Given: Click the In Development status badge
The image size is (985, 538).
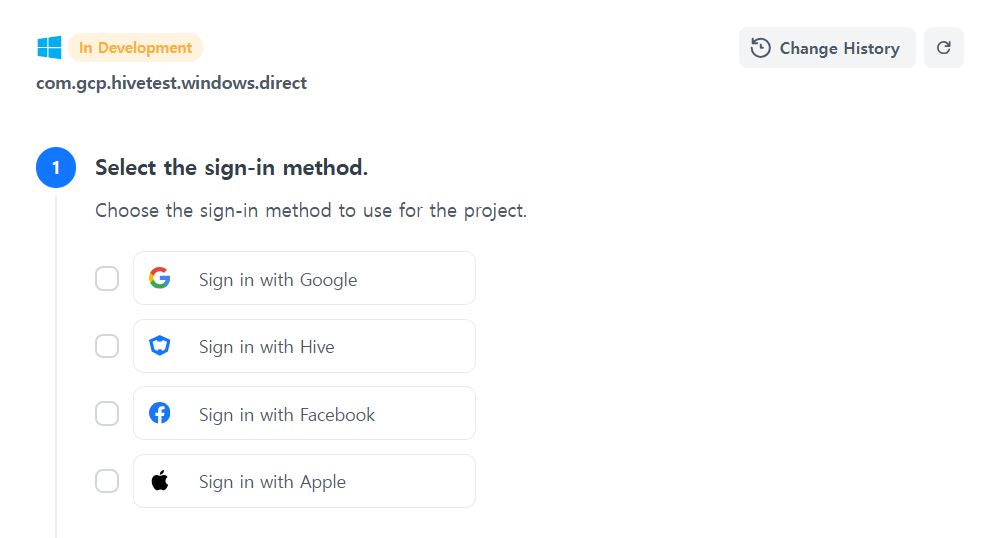Looking at the screenshot, I should pos(135,48).
